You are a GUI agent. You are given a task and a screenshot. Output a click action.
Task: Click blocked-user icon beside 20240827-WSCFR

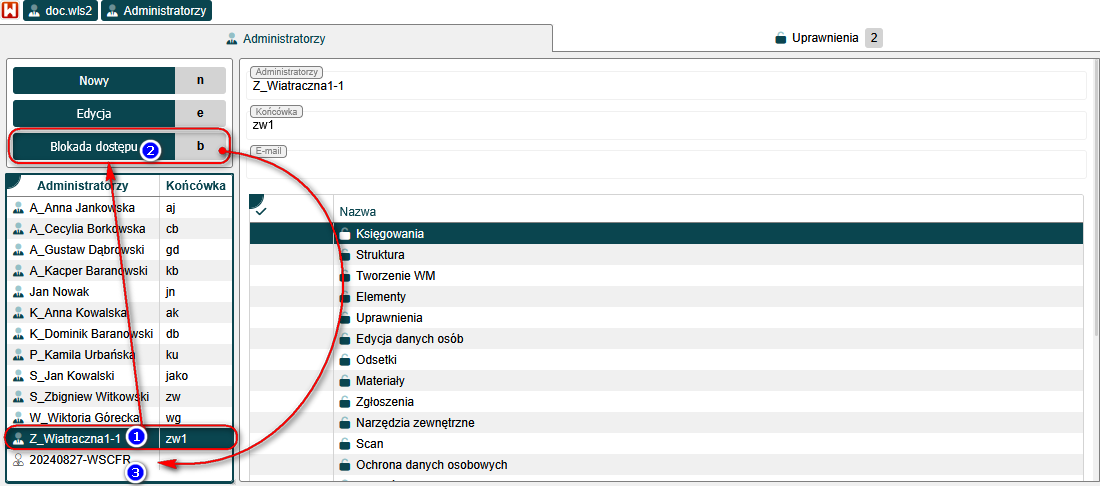pos(19,459)
